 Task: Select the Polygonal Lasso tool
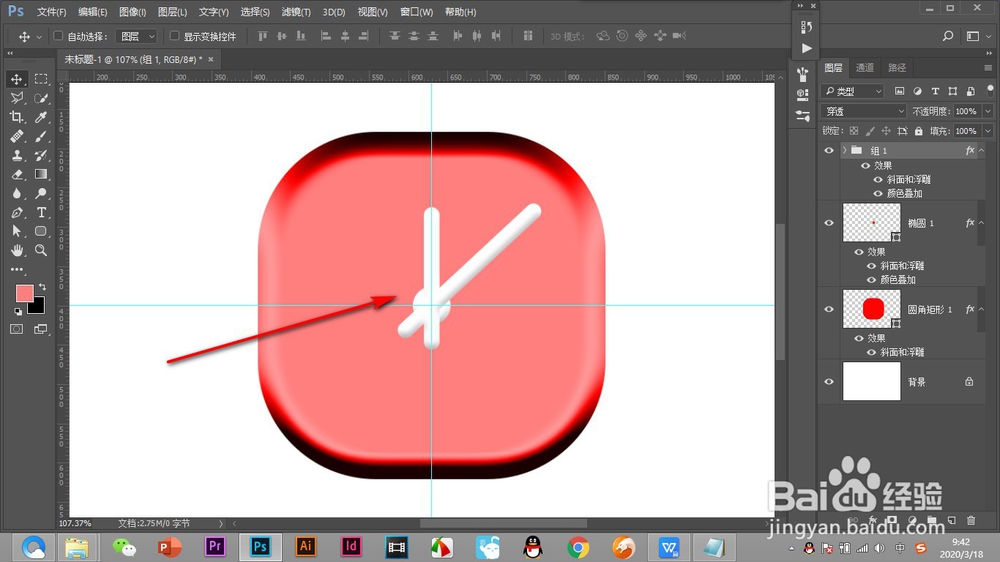[17, 98]
